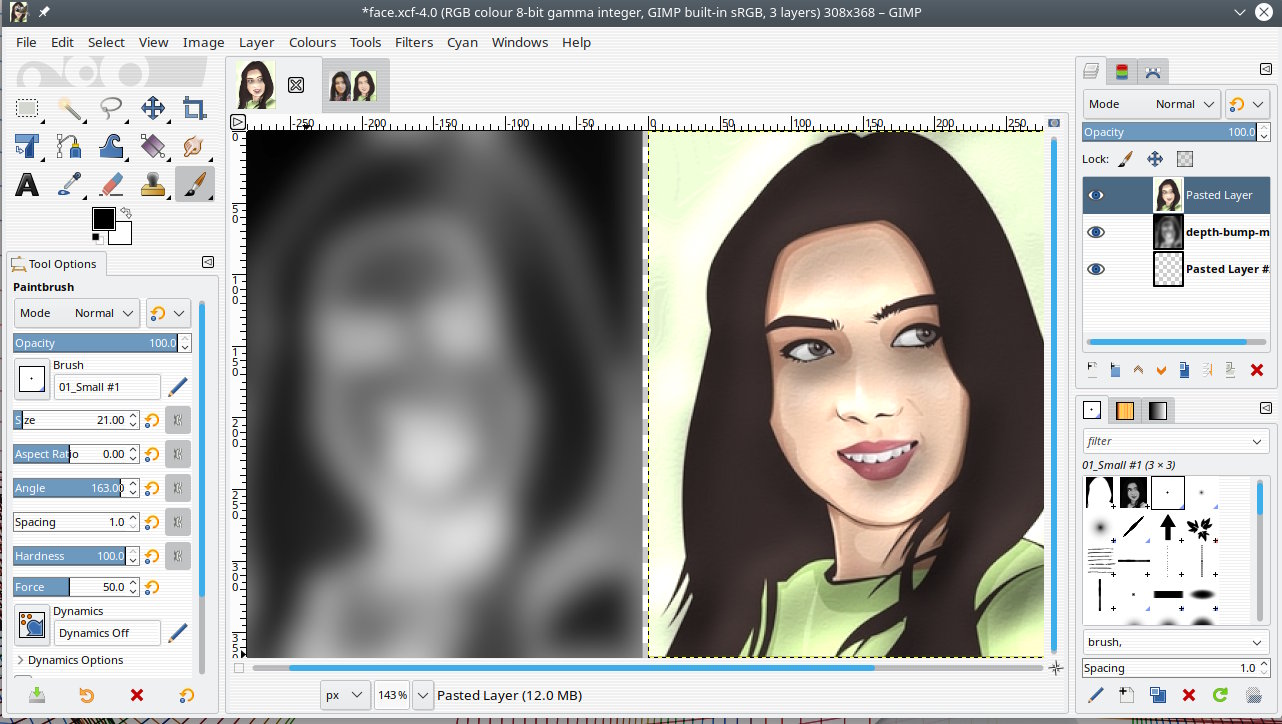Viewport: 1282px width, 724px height.
Task: Select the Warp Transform tool
Action: 111,146
